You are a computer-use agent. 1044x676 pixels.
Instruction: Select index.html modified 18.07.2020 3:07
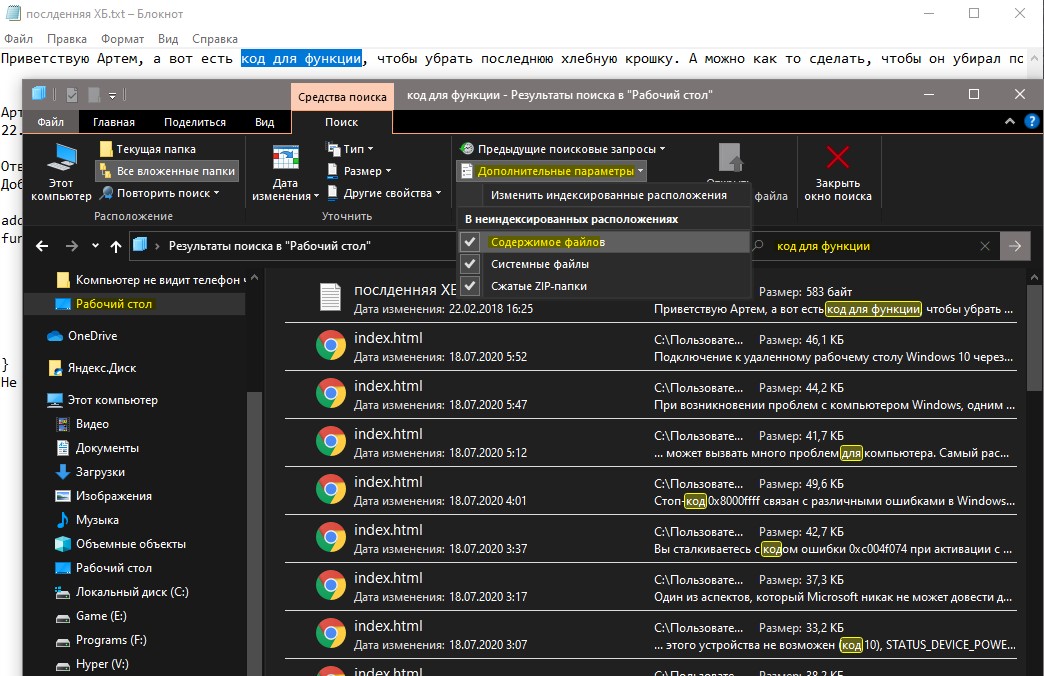coord(651,635)
